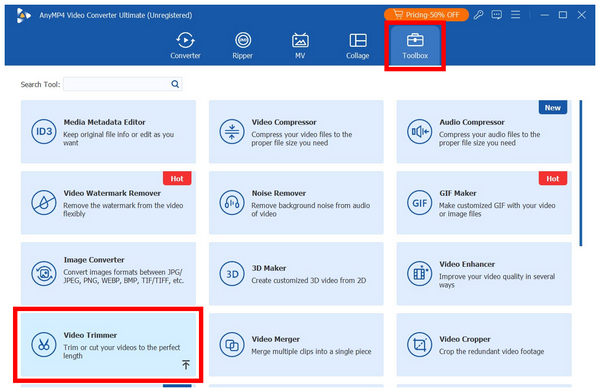600x392 pixels.
Task: Close the AnyMP4 window
Action: [x=582, y=15]
